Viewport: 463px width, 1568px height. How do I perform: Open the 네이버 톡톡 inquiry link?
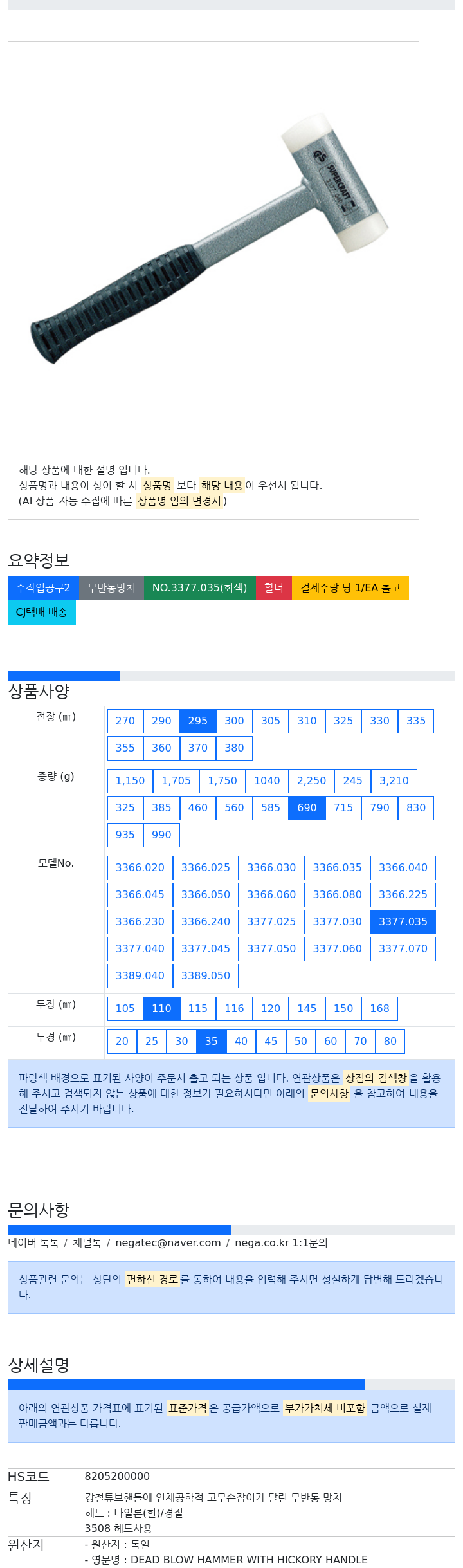point(33,1243)
